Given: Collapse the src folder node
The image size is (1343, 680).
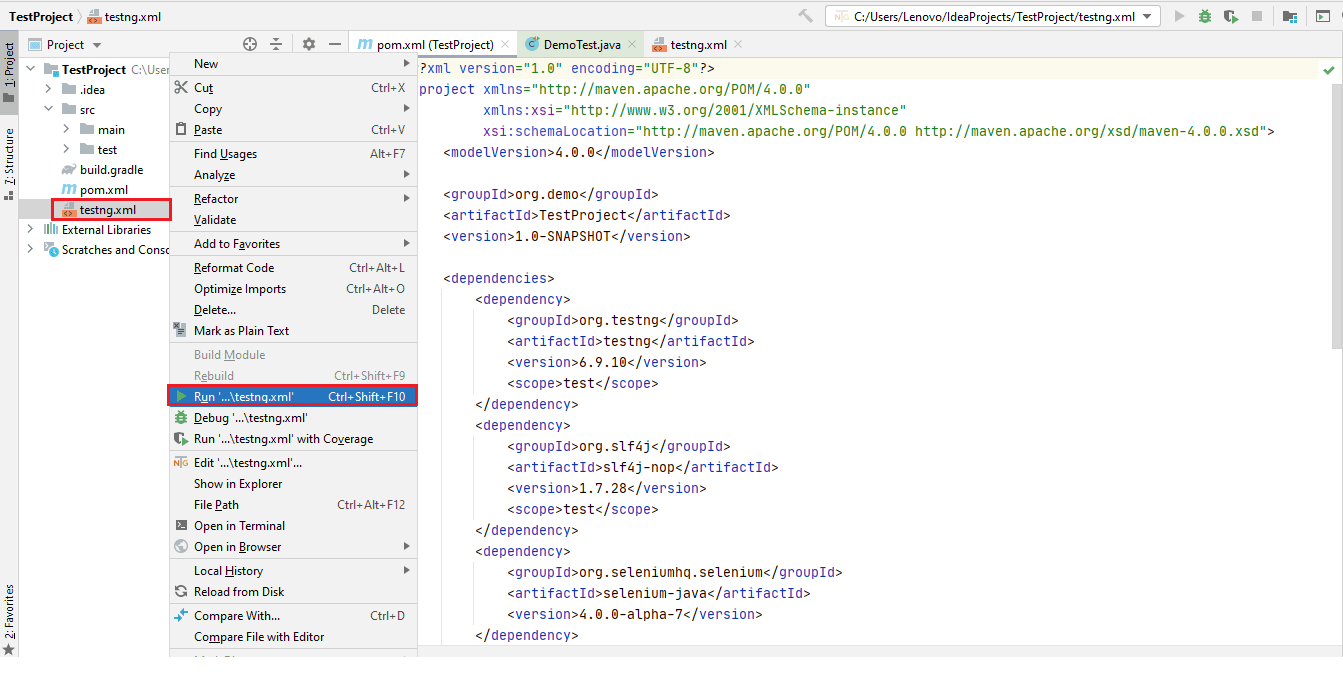Looking at the screenshot, I should pyautogui.click(x=48, y=110).
